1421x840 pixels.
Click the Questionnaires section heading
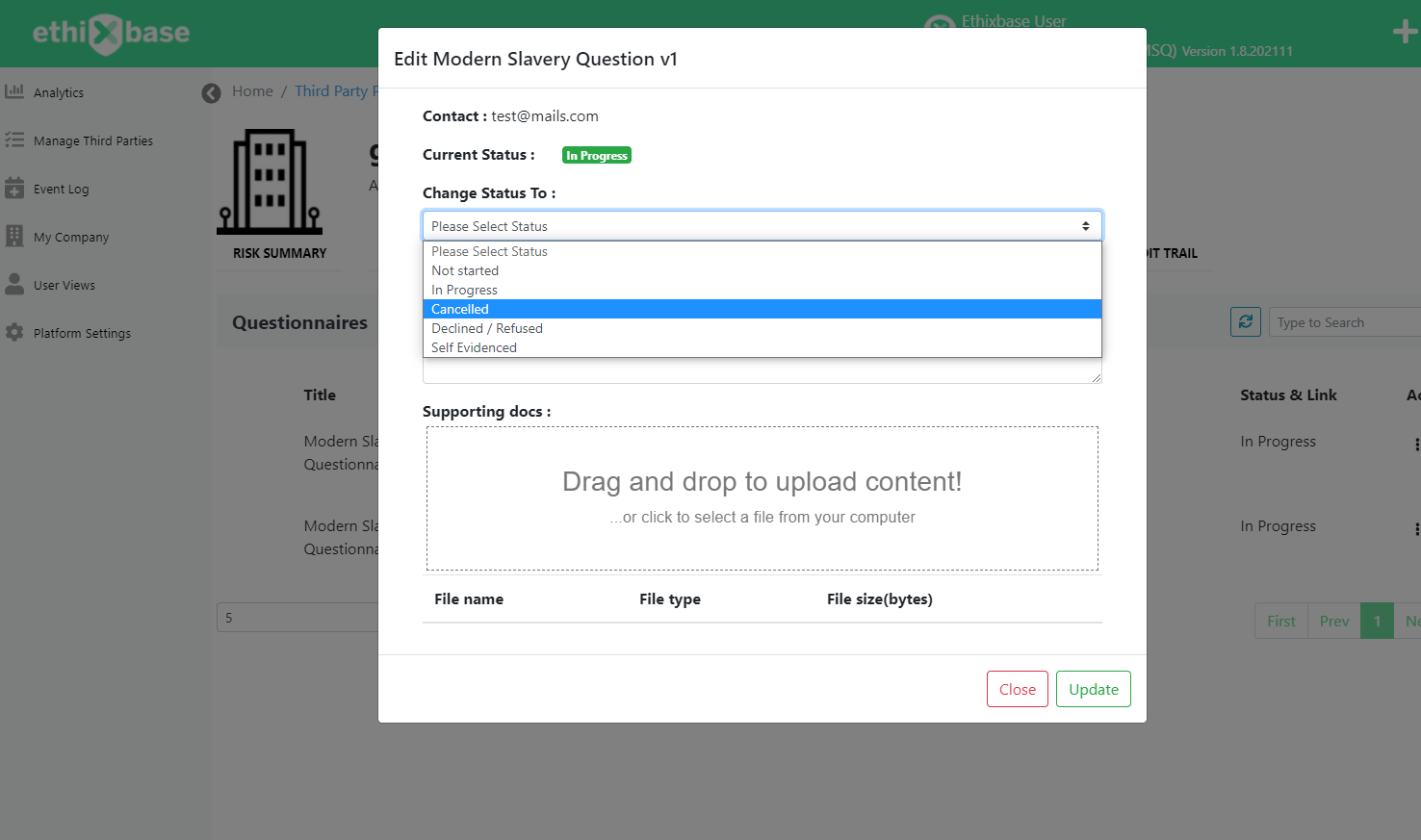point(299,322)
